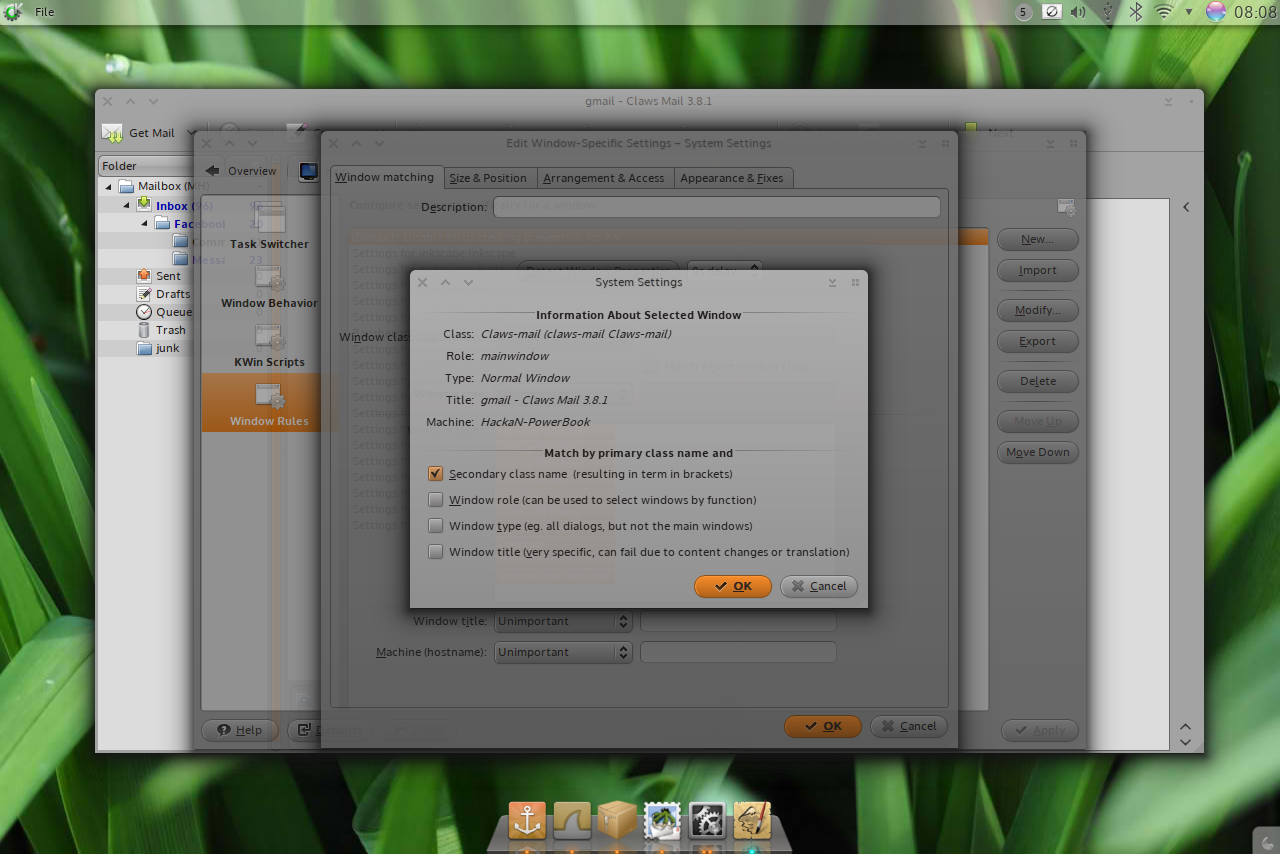Click in the Description input field
Viewport: 1280px width, 854px height.
pyautogui.click(x=716, y=206)
